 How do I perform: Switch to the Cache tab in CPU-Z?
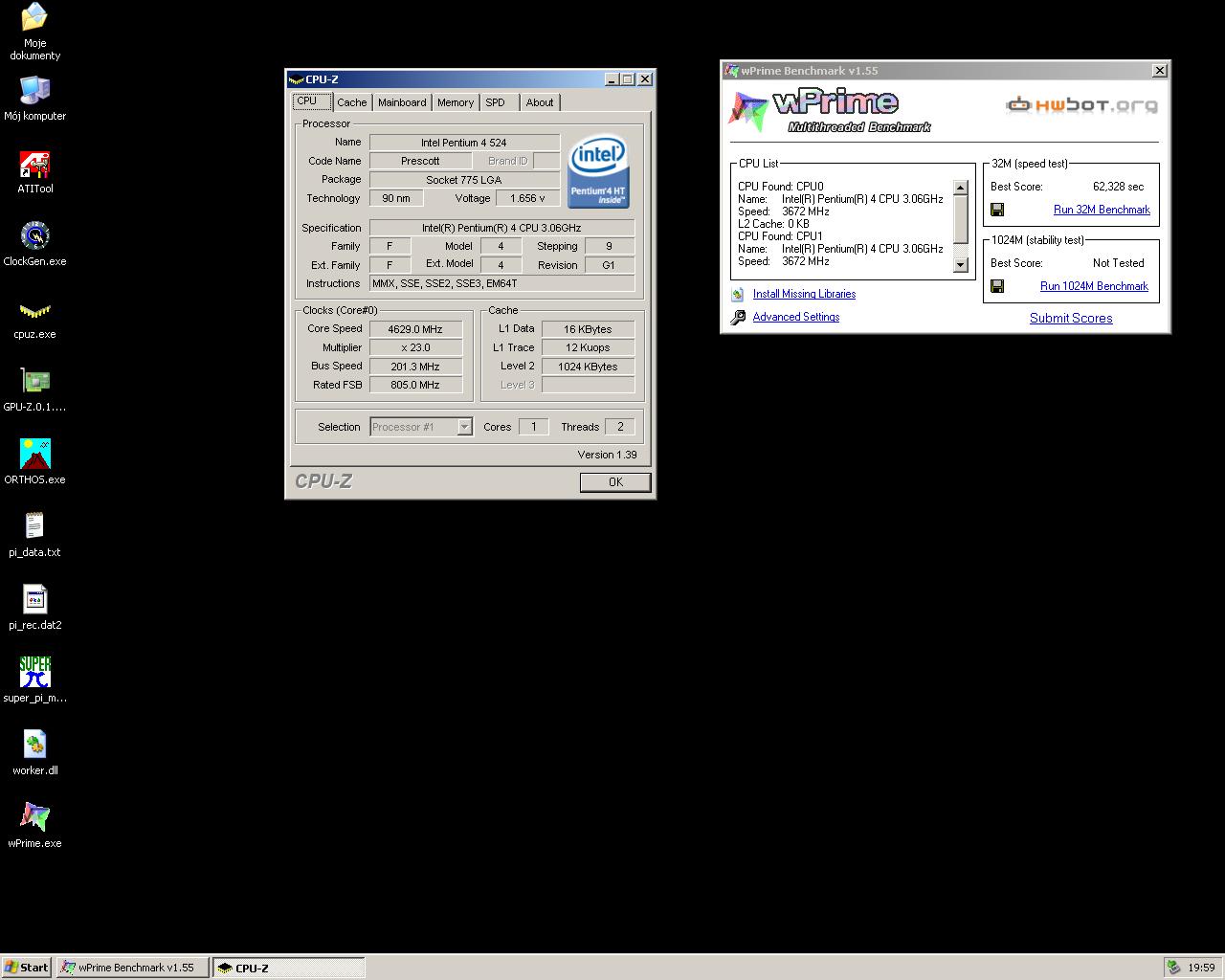(351, 102)
